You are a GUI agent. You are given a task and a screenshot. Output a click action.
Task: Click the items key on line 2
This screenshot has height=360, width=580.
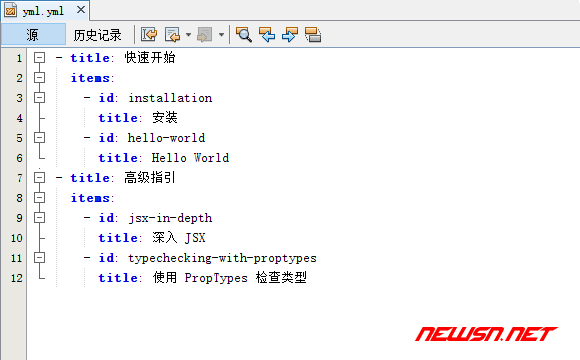(x=91, y=78)
